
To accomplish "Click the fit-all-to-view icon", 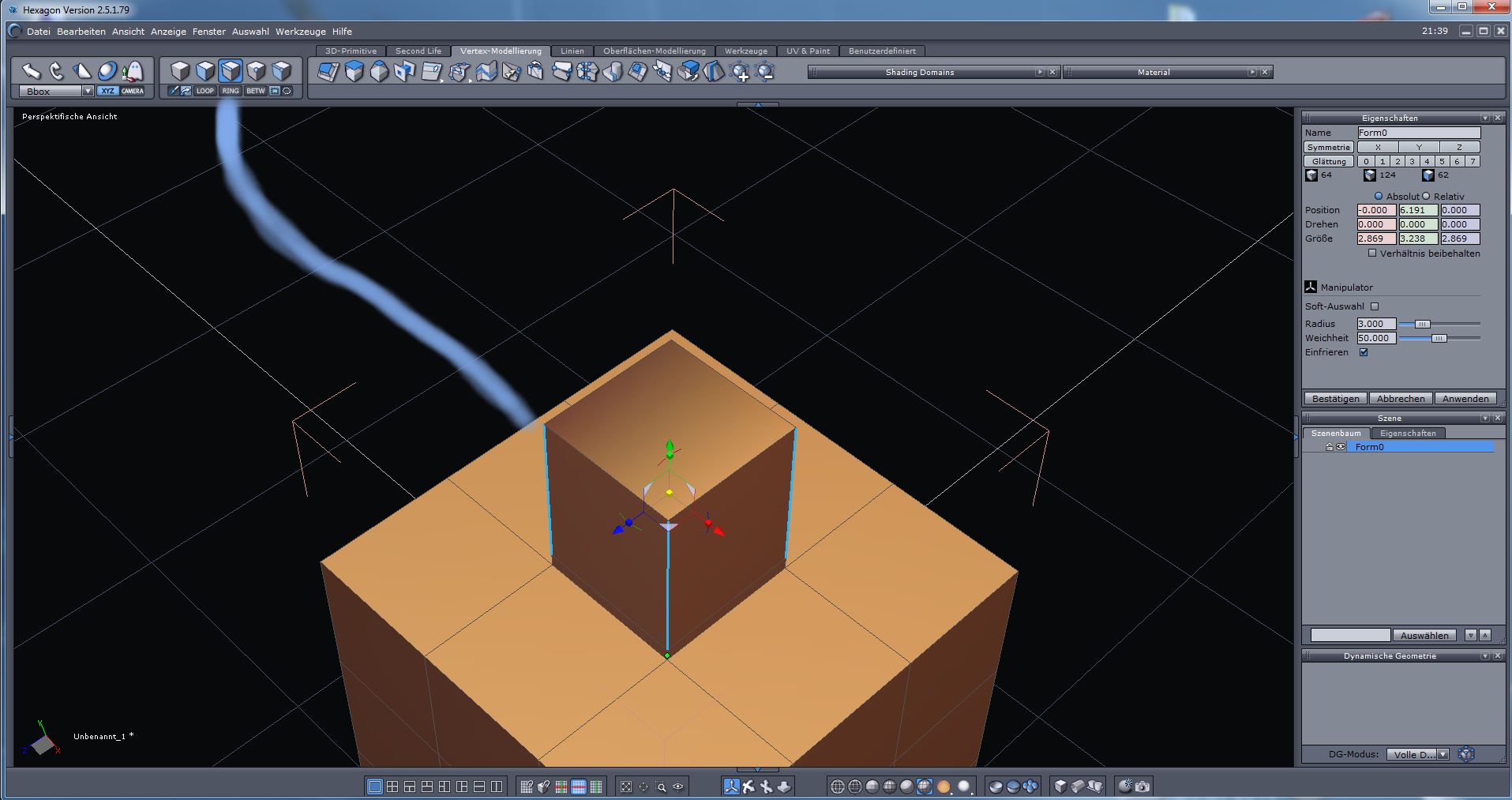I will (626, 787).
